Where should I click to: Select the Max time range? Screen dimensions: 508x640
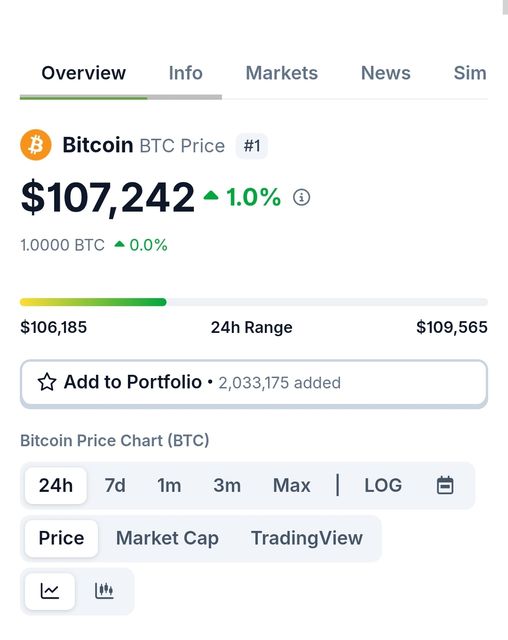point(291,485)
